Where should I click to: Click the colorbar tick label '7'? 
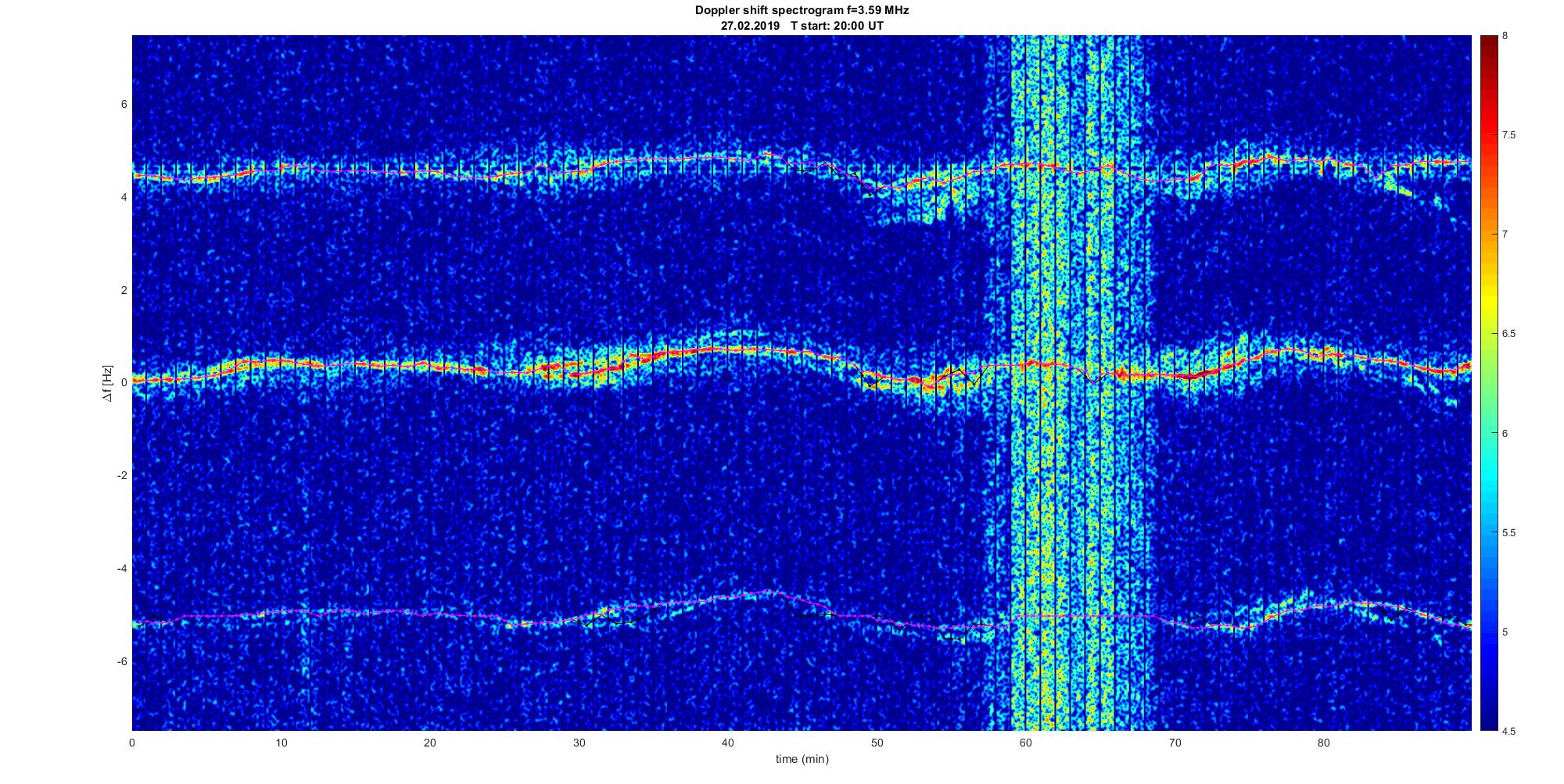point(1505,234)
